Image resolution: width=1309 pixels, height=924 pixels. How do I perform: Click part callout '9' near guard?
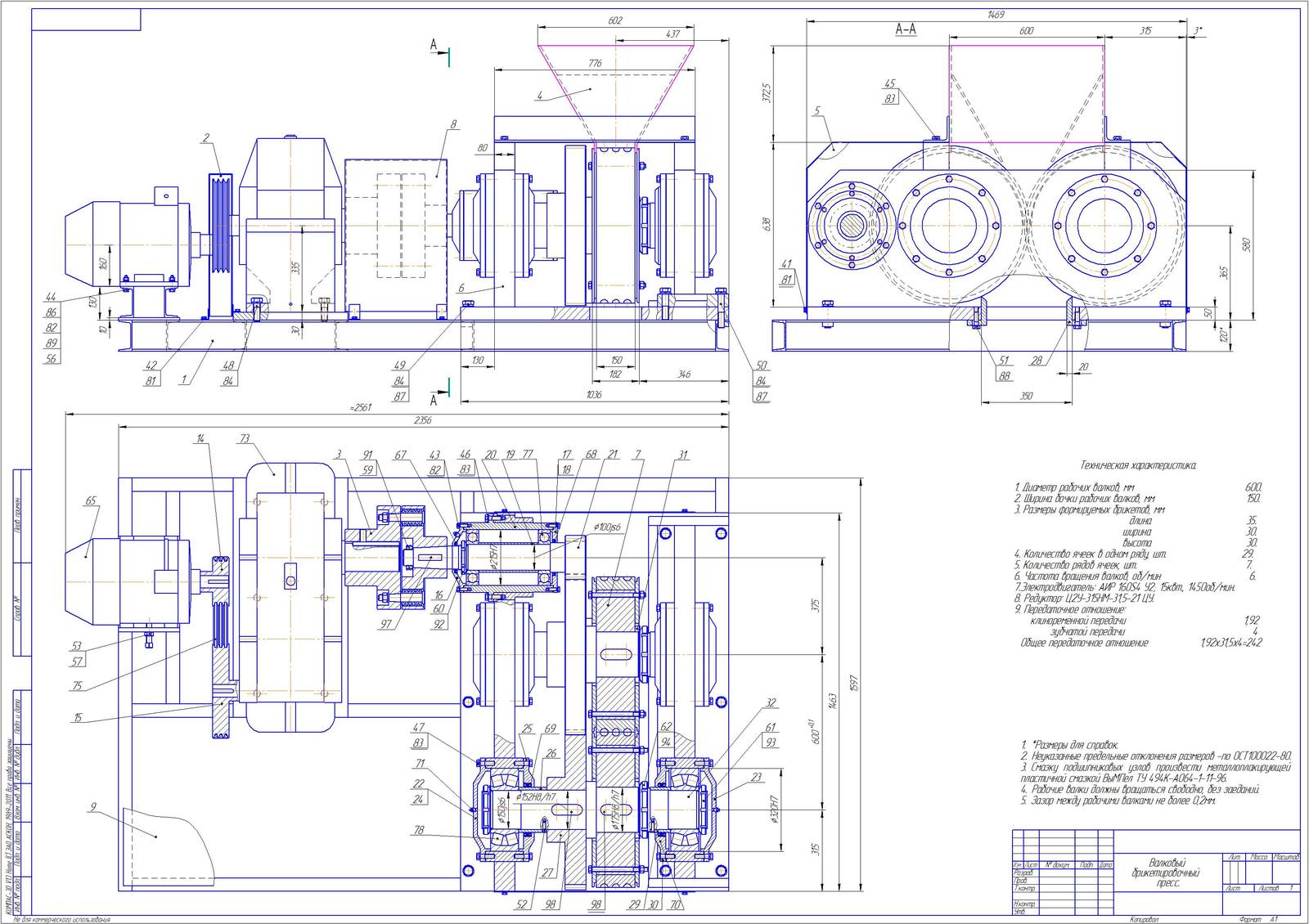pos(93,807)
